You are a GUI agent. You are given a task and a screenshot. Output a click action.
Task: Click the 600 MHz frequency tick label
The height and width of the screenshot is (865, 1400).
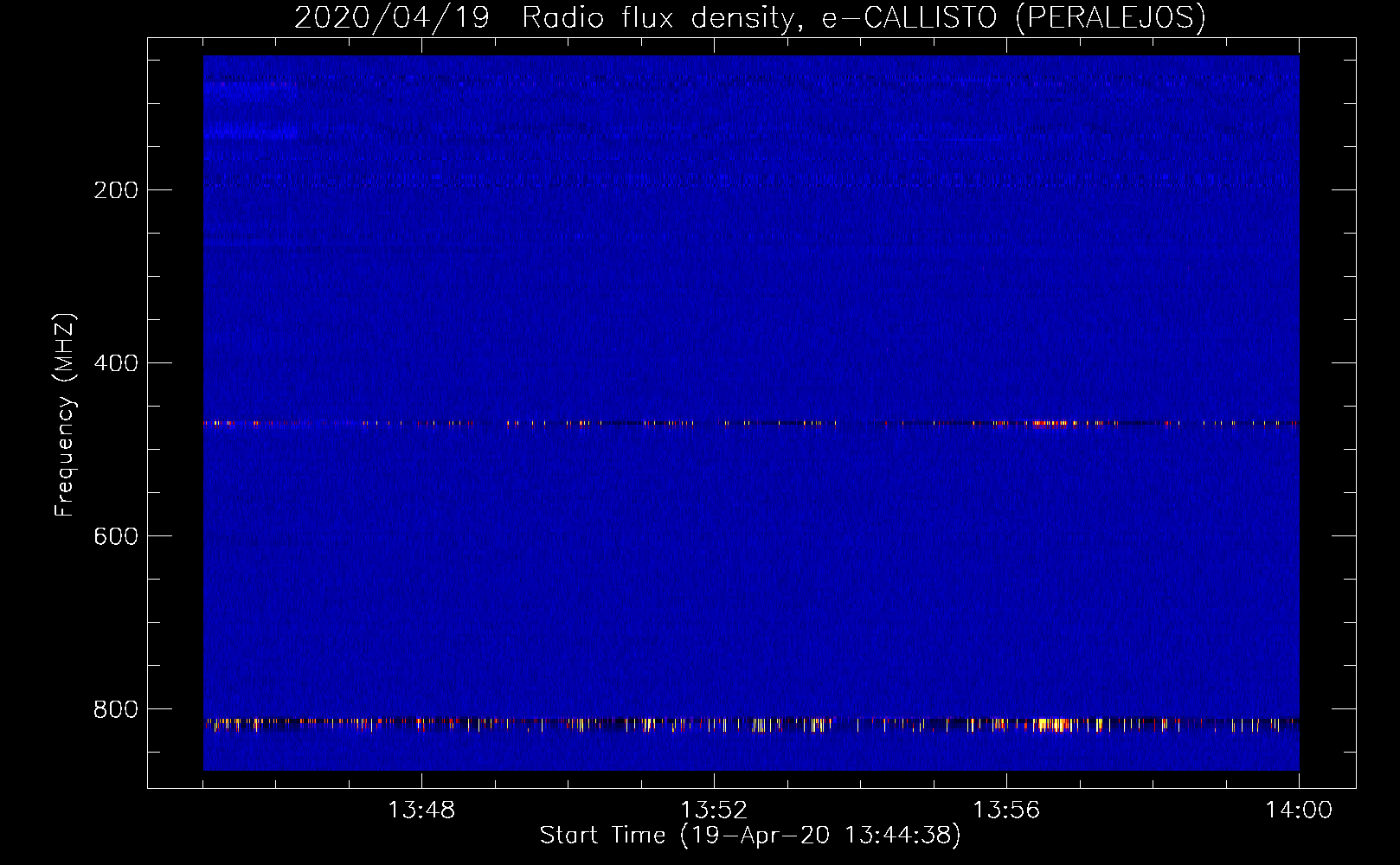(x=116, y=536)
